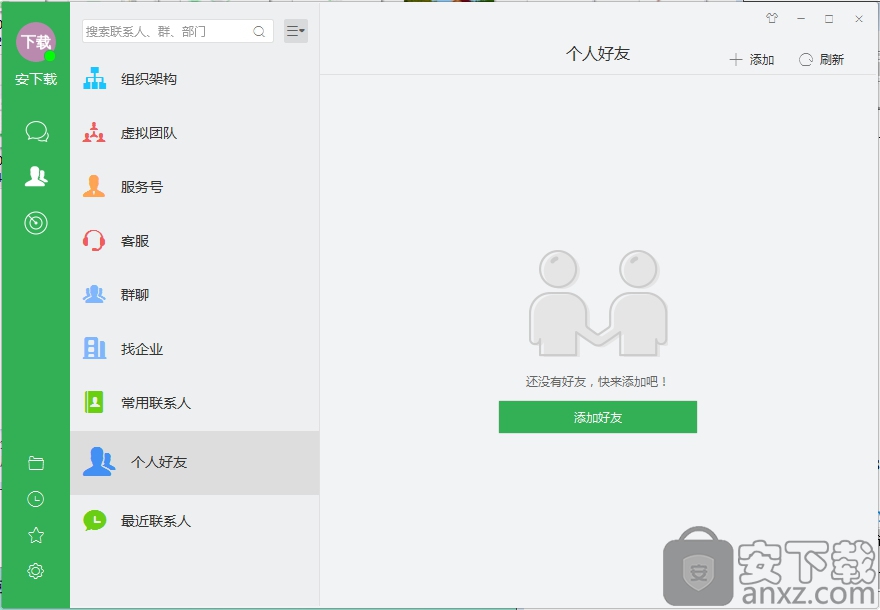This screenshot has width=880, height=610.
Task: Click 刷新 refresh button at top
Action: [x=821, y=60]
